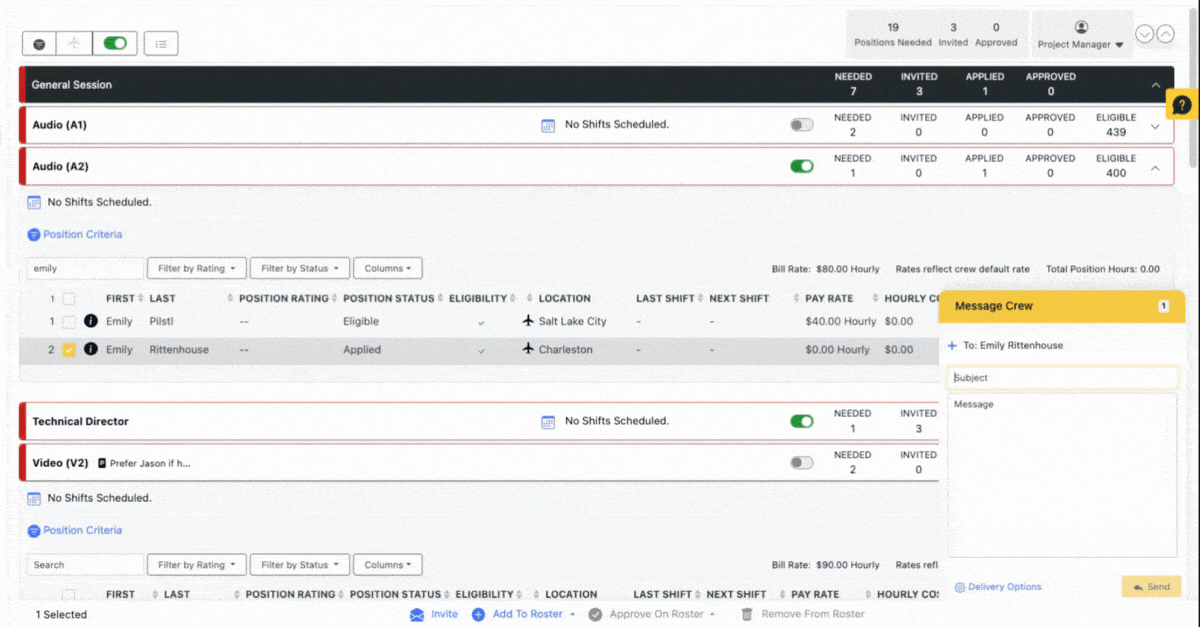Click the Subject field in Message Crew

(x=1062, y=378)
